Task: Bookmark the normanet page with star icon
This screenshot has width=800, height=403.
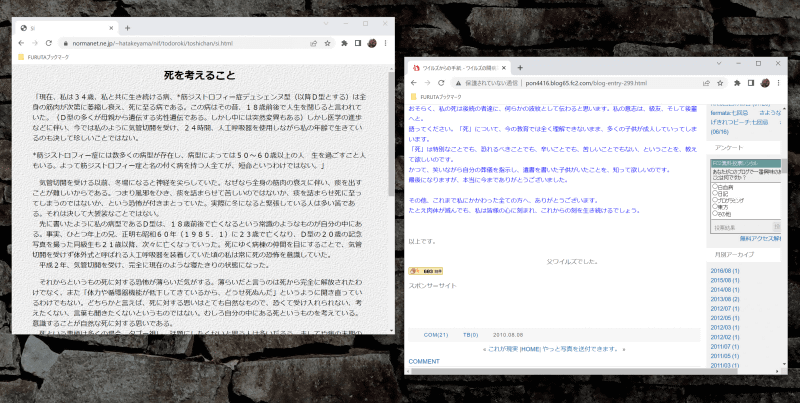Action: point(328,44)
